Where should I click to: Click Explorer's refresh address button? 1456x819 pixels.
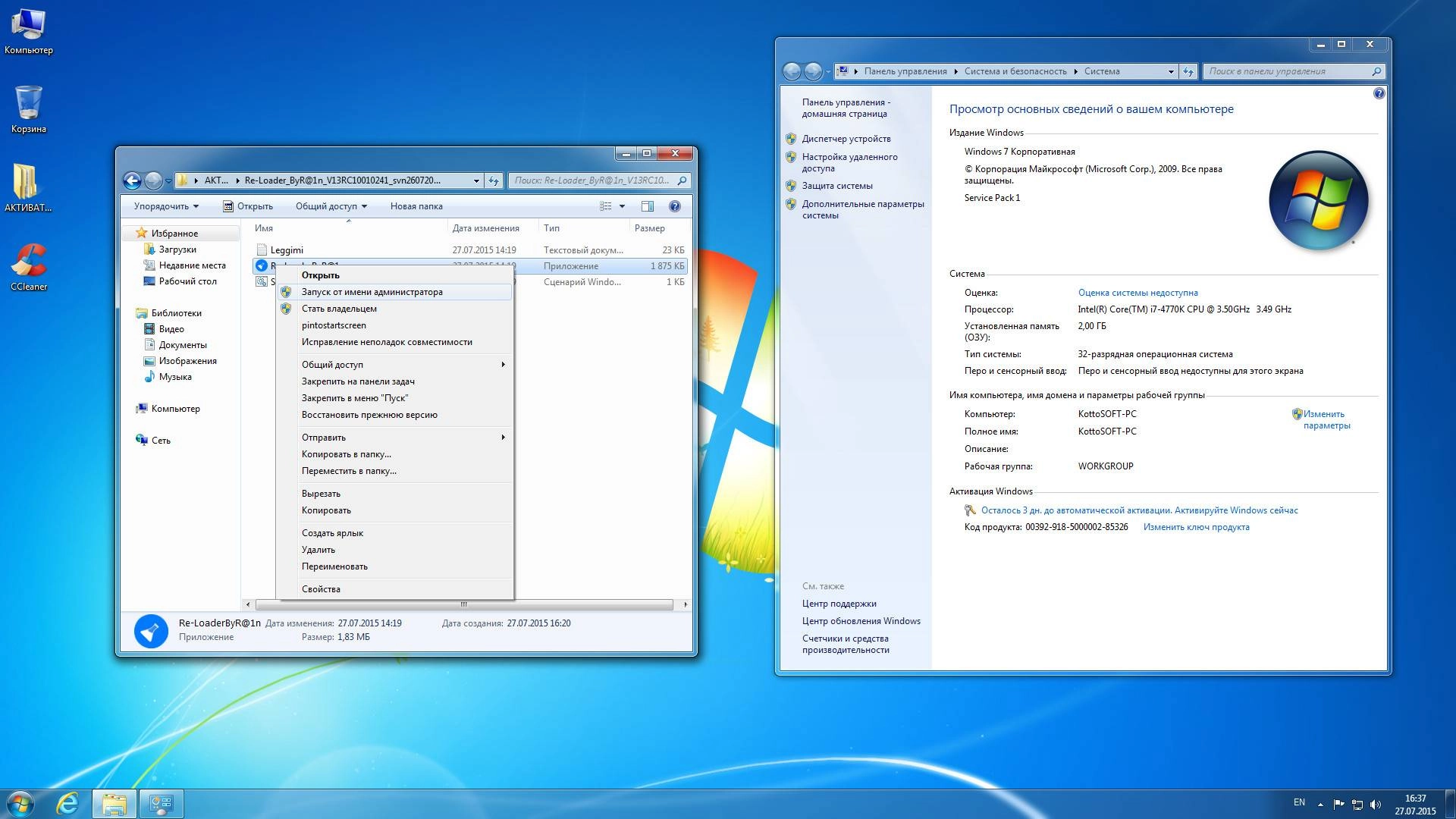(494, 180)
